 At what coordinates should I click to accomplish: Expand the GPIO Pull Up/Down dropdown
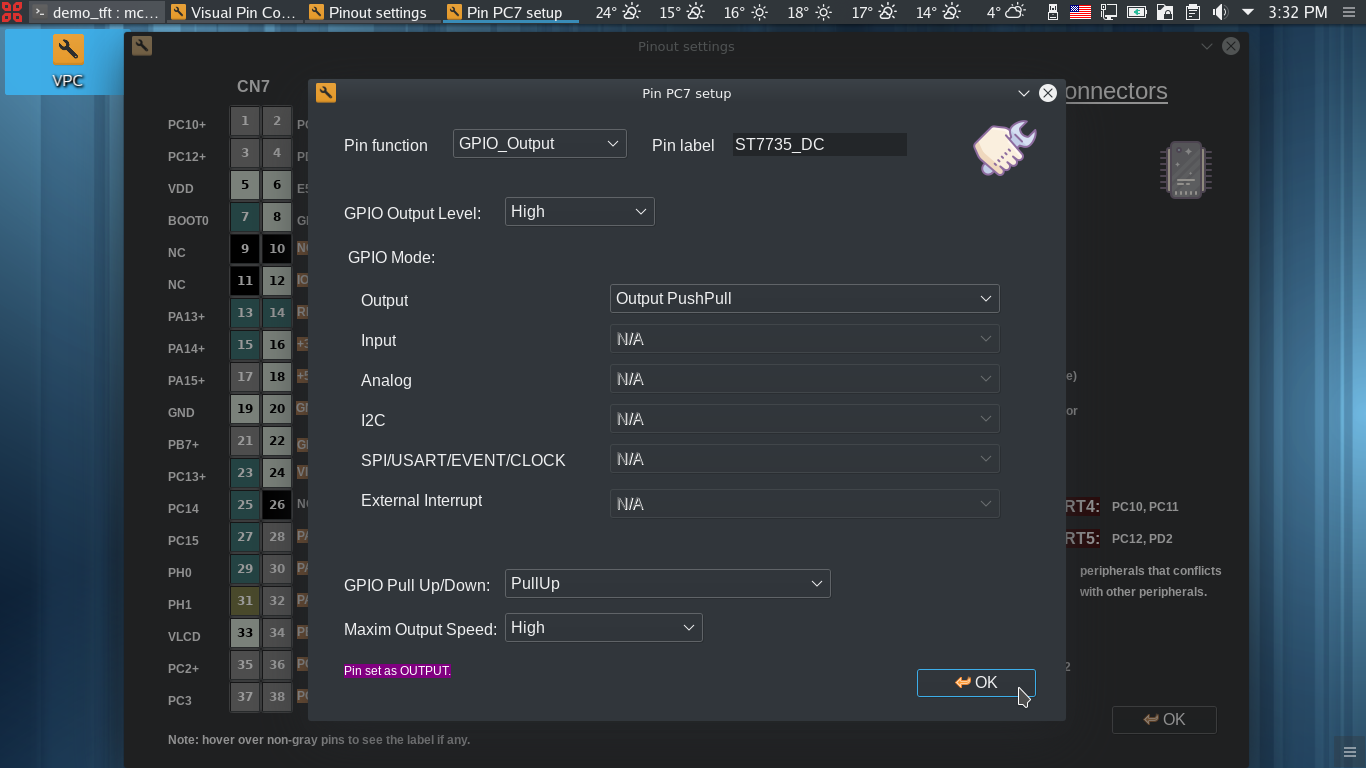click(x=667, y=584)
